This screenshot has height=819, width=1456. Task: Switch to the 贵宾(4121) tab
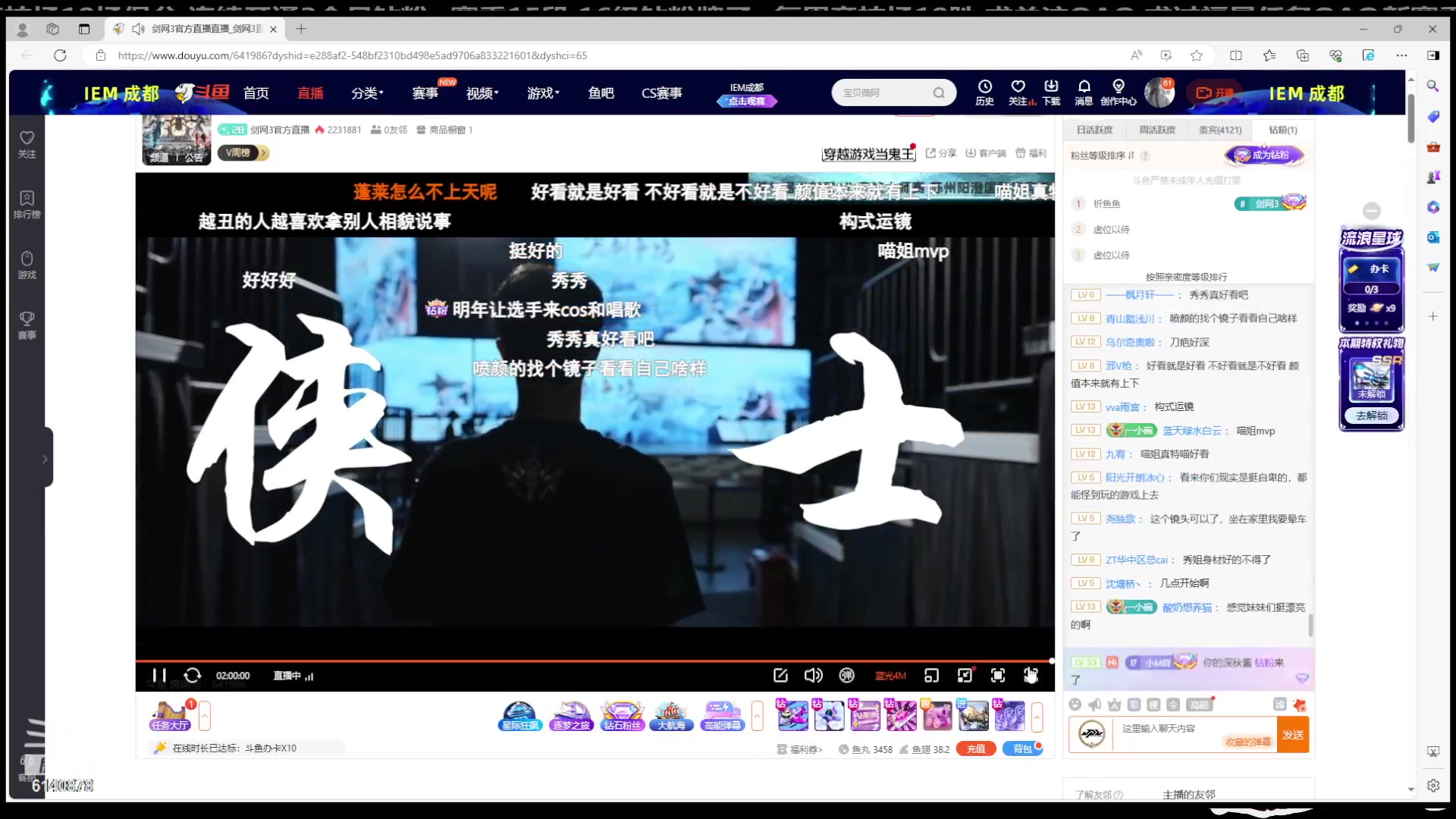pyautogui.click(x=1219, y=130)
